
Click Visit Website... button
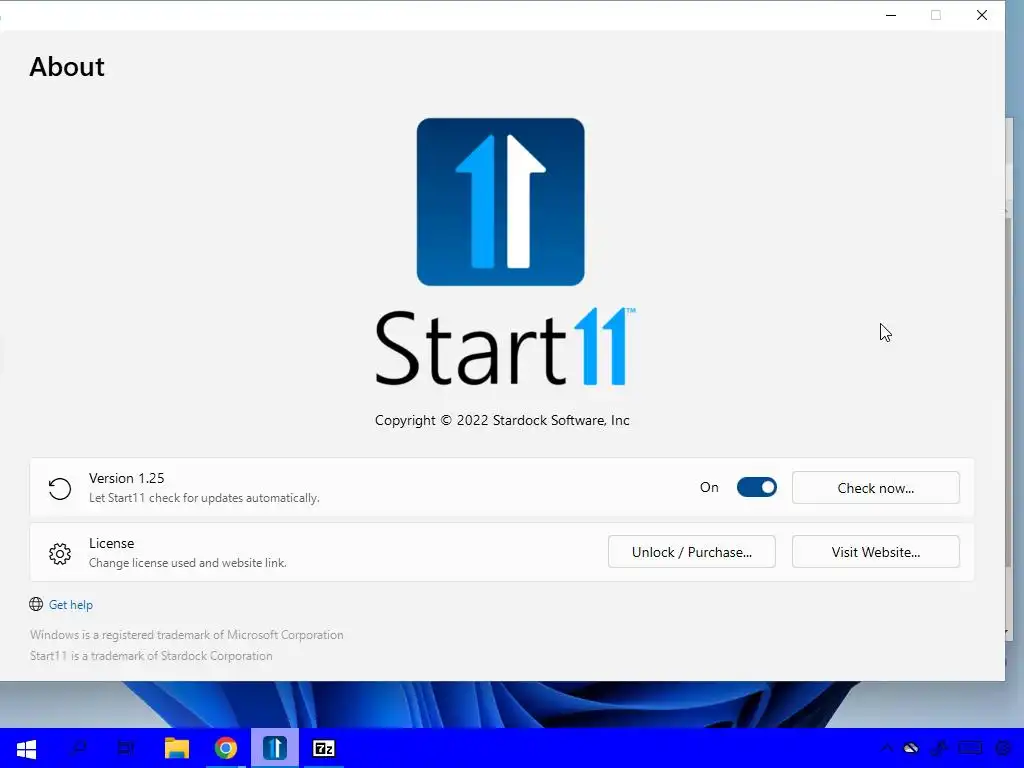[x=875, y=552]
